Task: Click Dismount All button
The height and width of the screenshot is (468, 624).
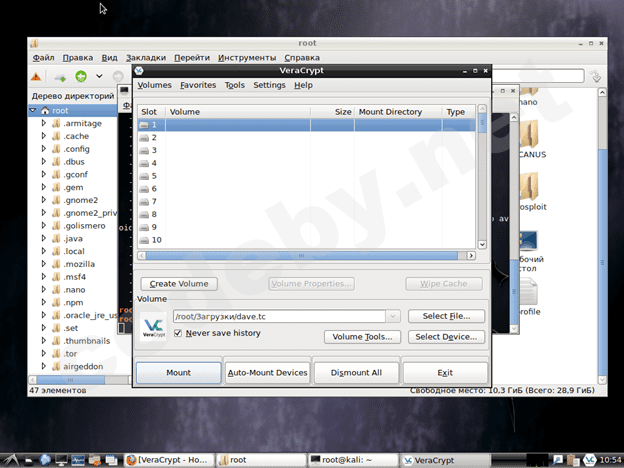Action: click(x=356, y=373)
